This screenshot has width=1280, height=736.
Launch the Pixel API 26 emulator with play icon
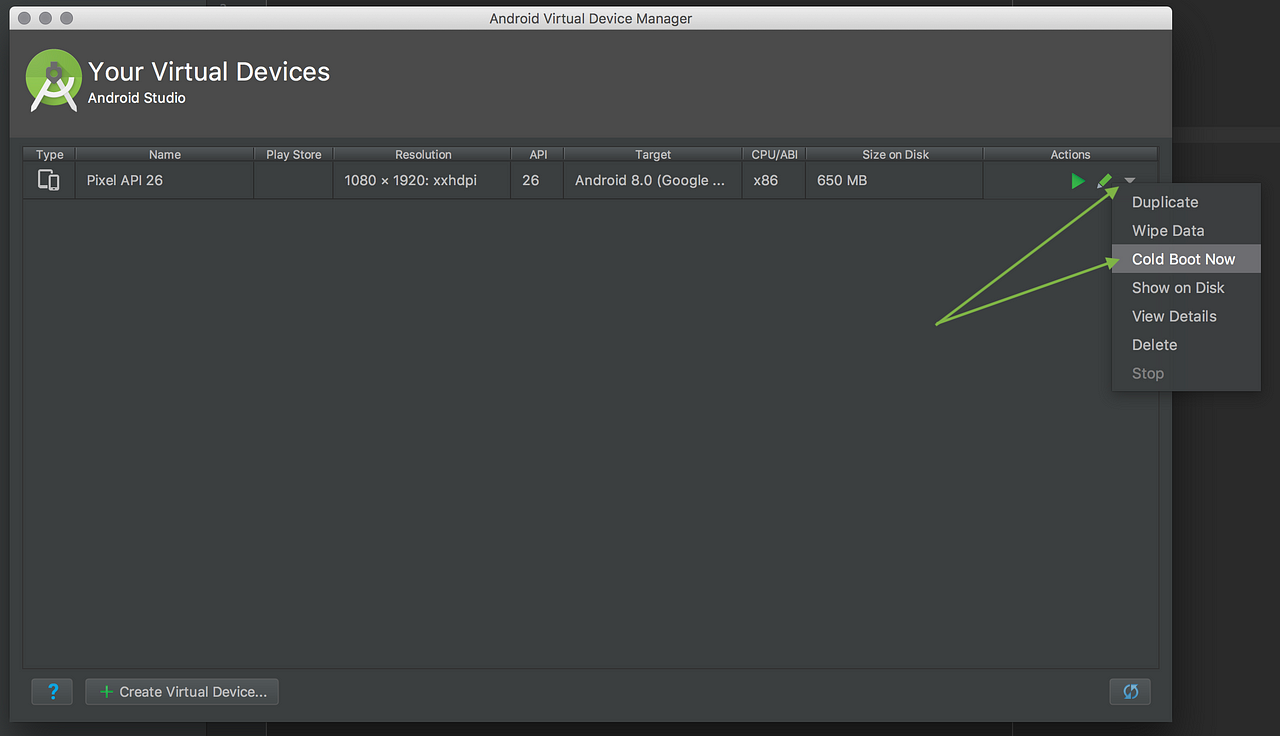tap(1077, 181)
